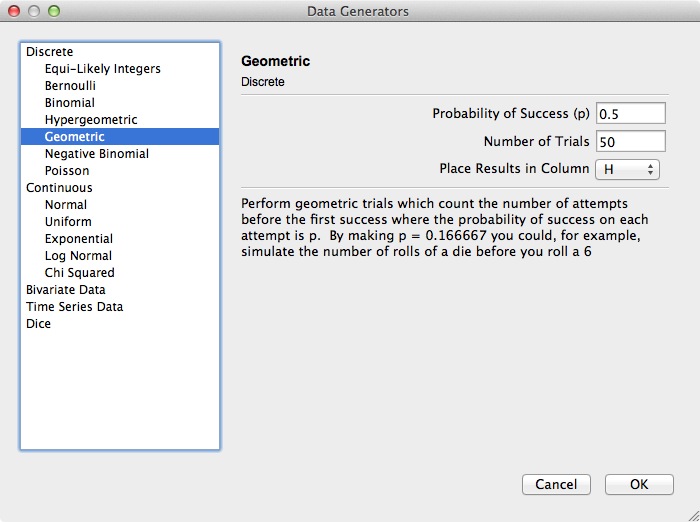Image resolution: width=700 pixels, height=522 pixels.
Task: Pick Hypergeometric from the list
Action: point(91,120)
